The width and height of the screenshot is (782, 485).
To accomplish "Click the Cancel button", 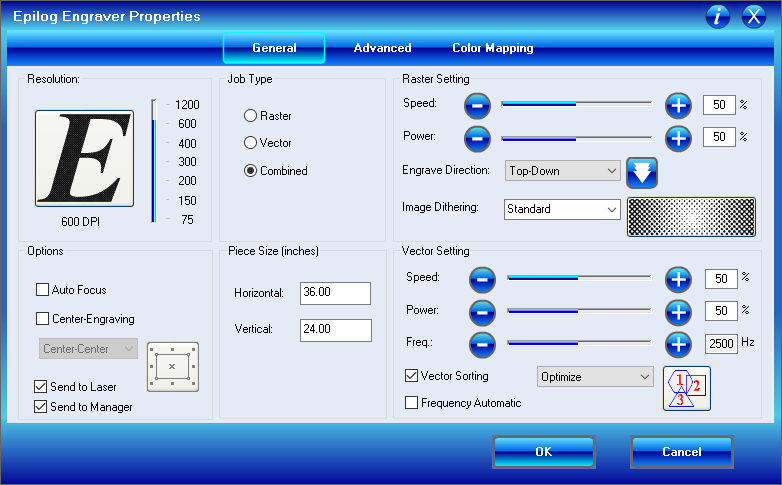I will click(682, 452).
